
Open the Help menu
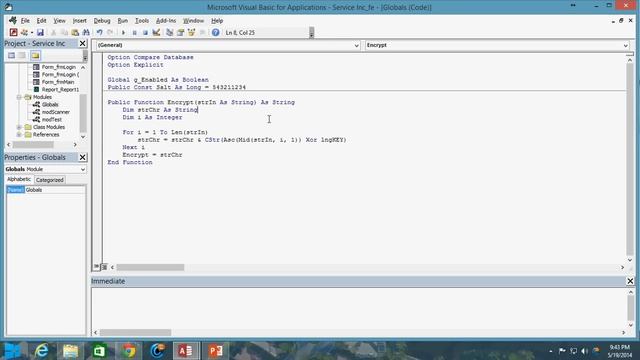(217, 20)
